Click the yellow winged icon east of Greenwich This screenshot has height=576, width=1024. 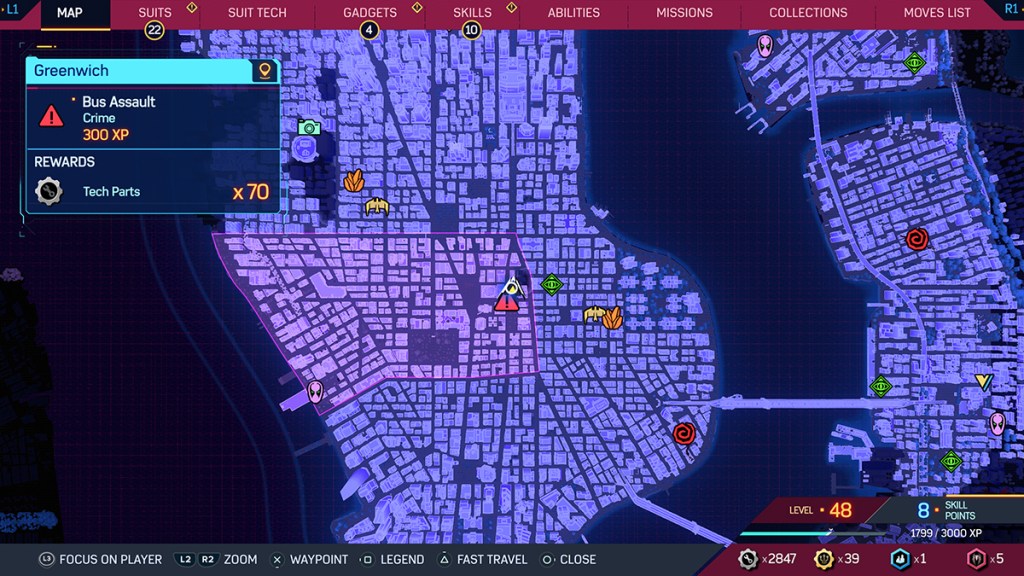(594, 314)
